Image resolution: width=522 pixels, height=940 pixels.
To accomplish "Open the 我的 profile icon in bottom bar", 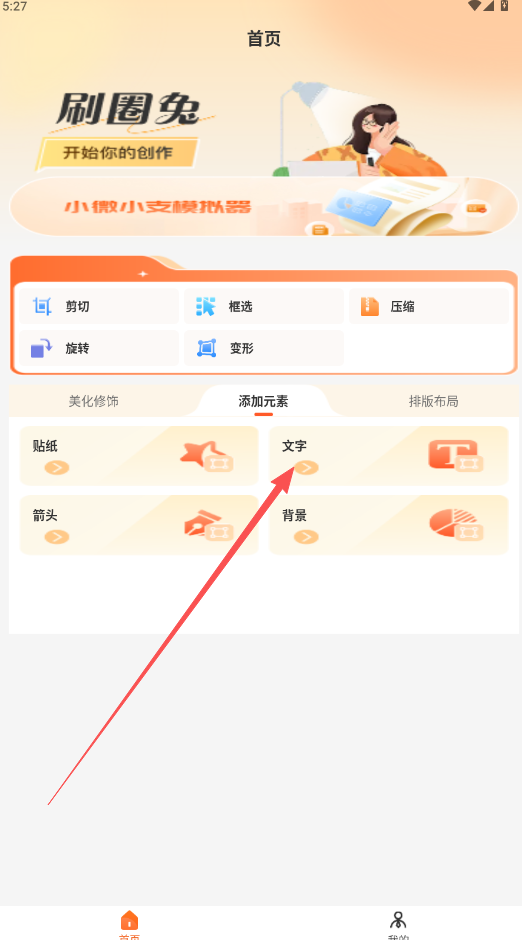I will [x=398, y=920].
